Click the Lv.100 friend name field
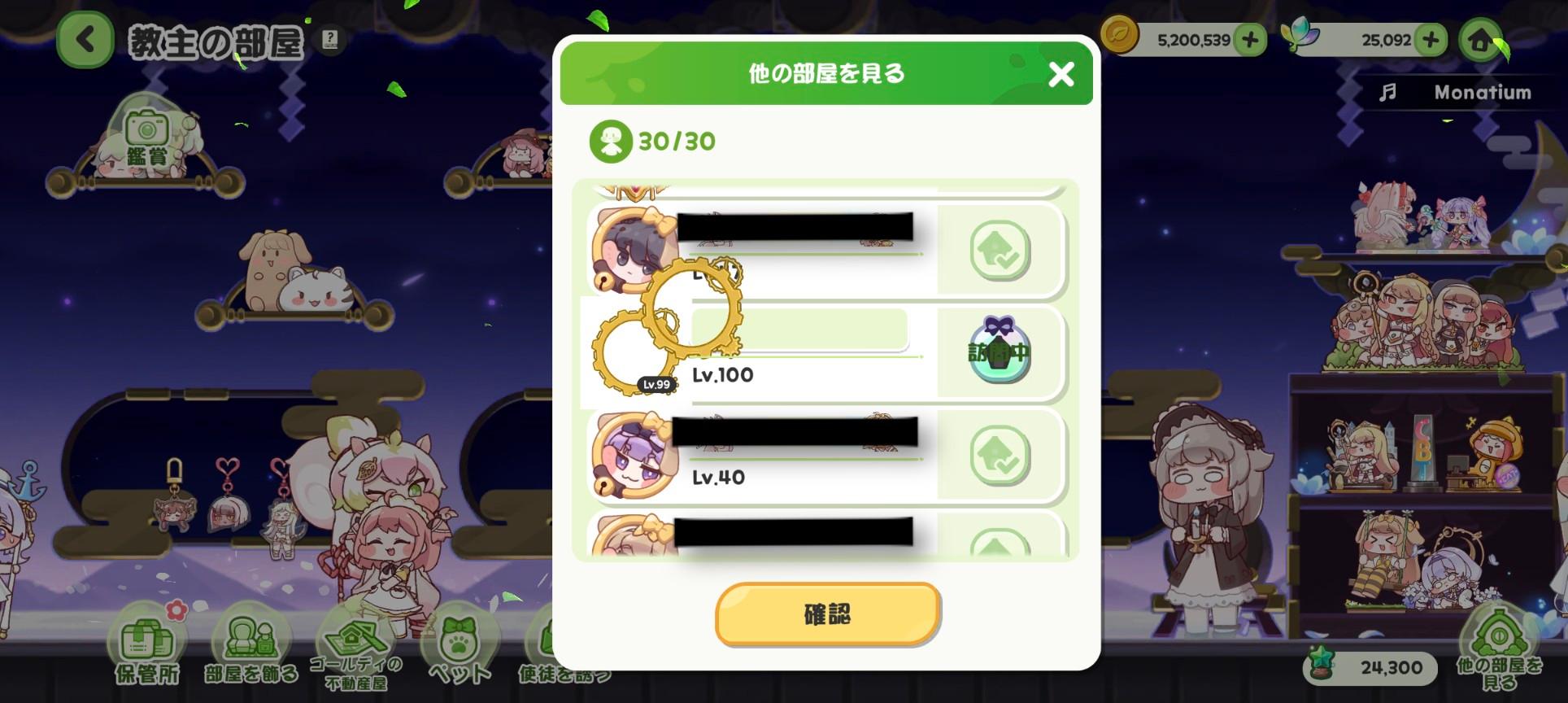The image size is (1568, 703). click(x=799, y=330)
